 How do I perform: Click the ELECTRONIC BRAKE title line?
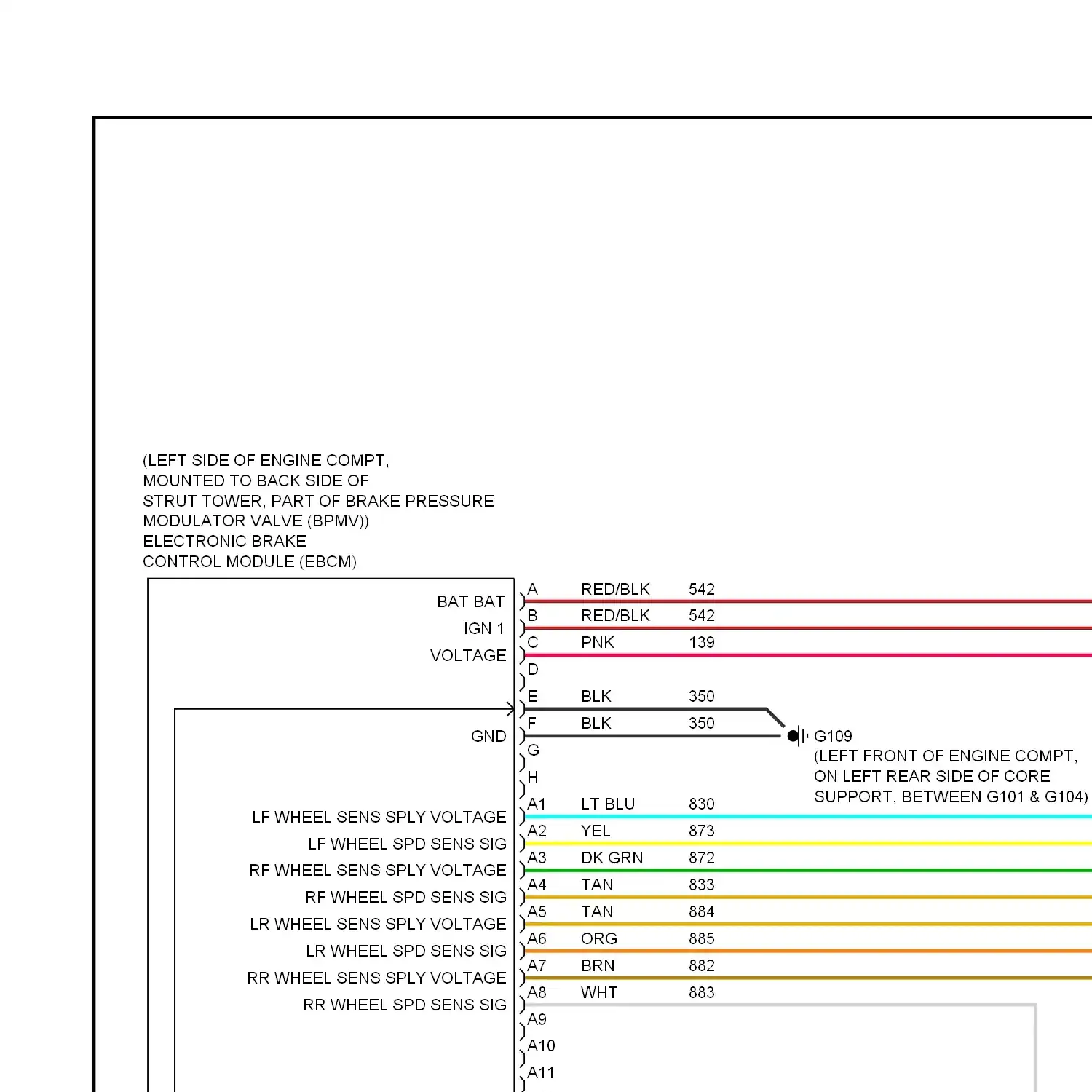pyautogui.click(x=224, y=541)
